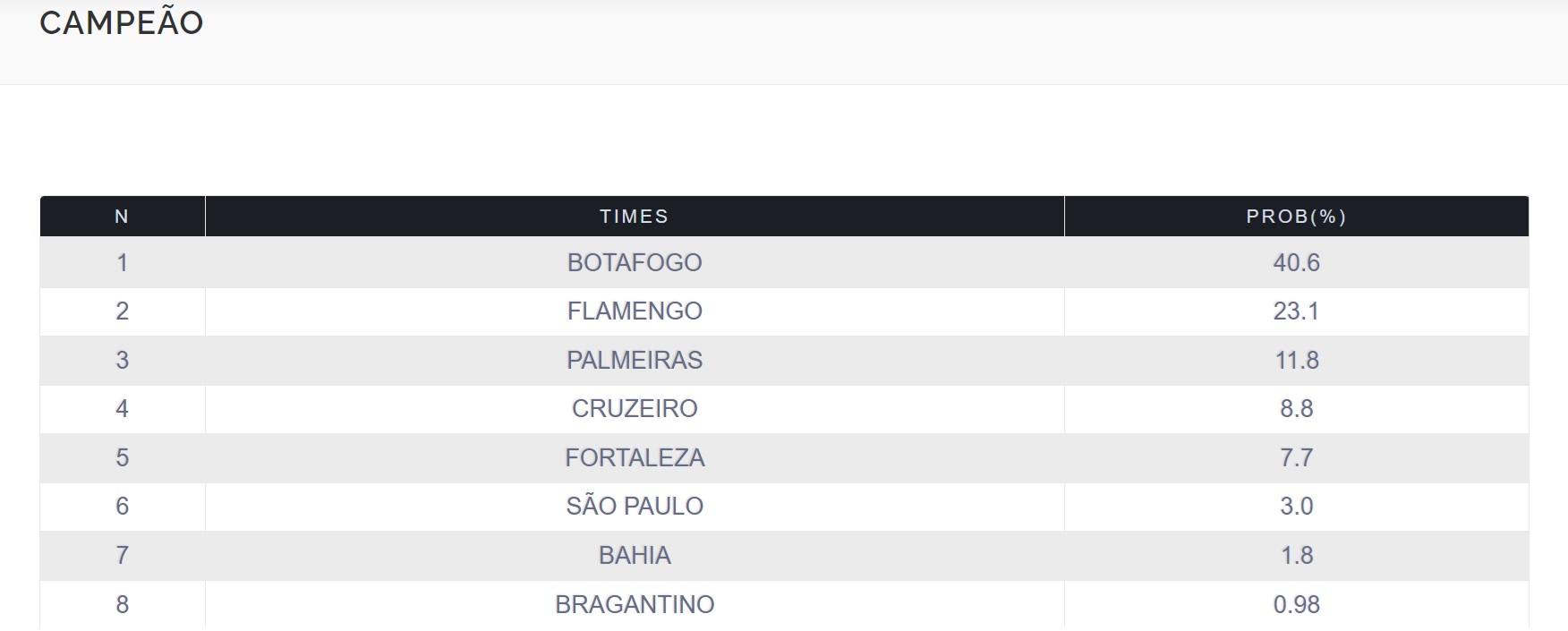Click São Paulo's 3.0 probability value

point(1296,506)
